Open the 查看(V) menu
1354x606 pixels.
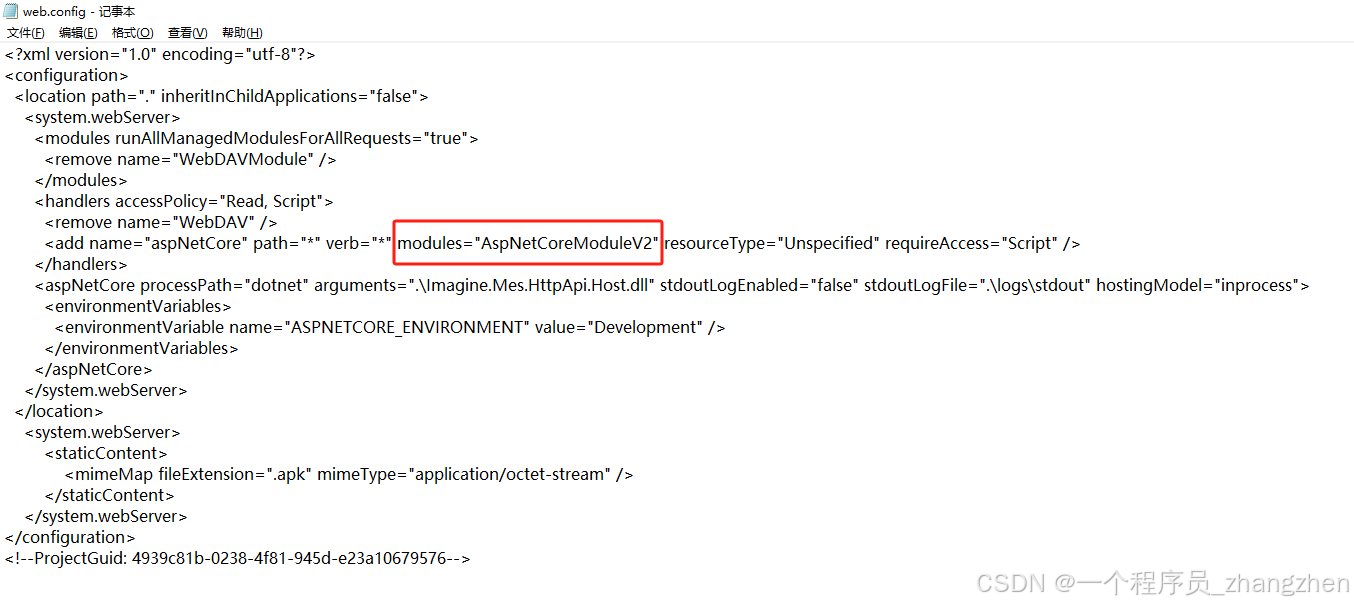point(186,32)
